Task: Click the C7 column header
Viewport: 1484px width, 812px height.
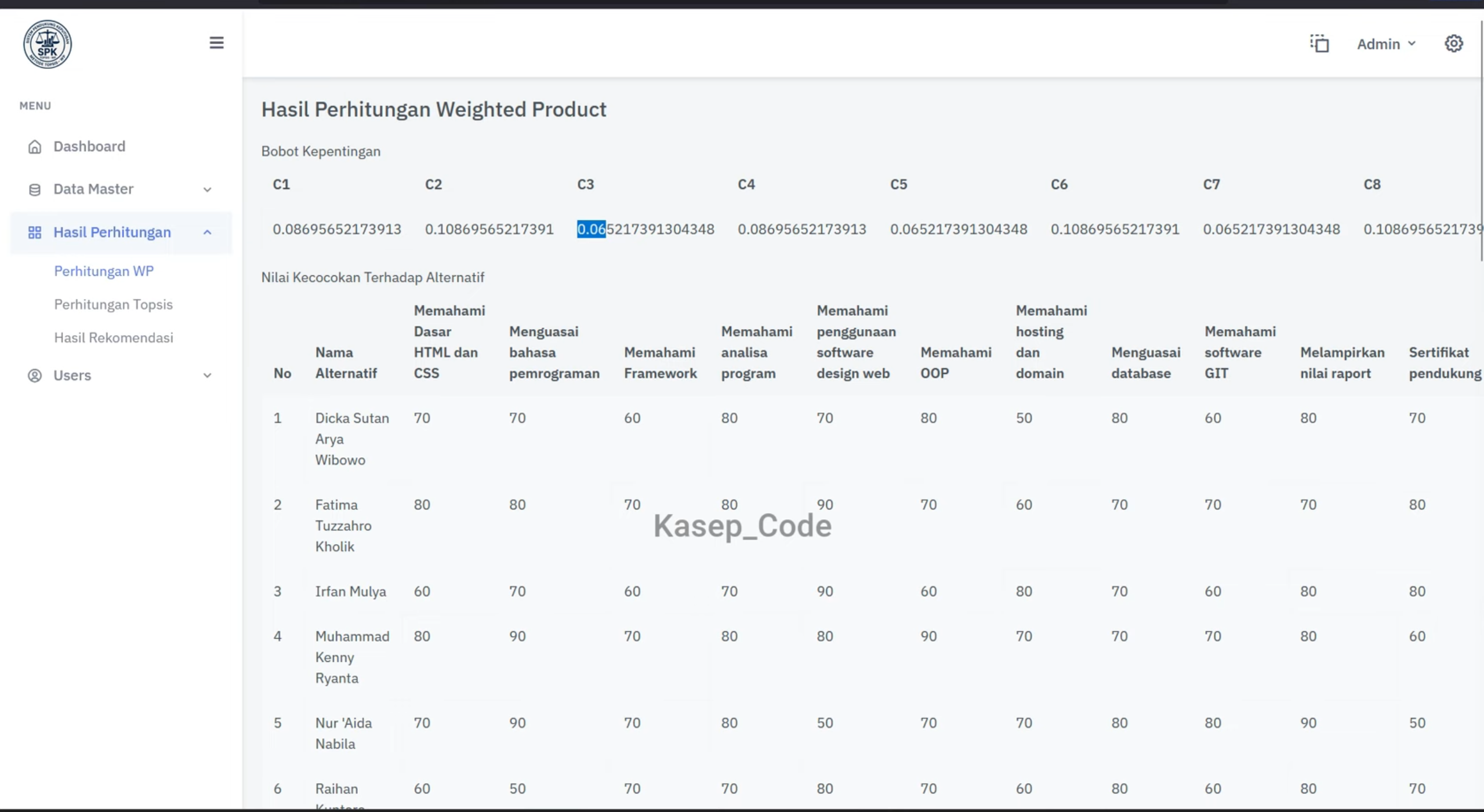Action: point(1211,184)
